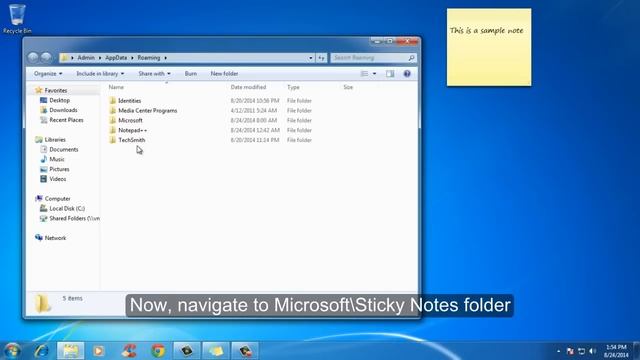The height and width of the screenshot is (360, 640).
Task: Open Music library
Action: point(57,159)
